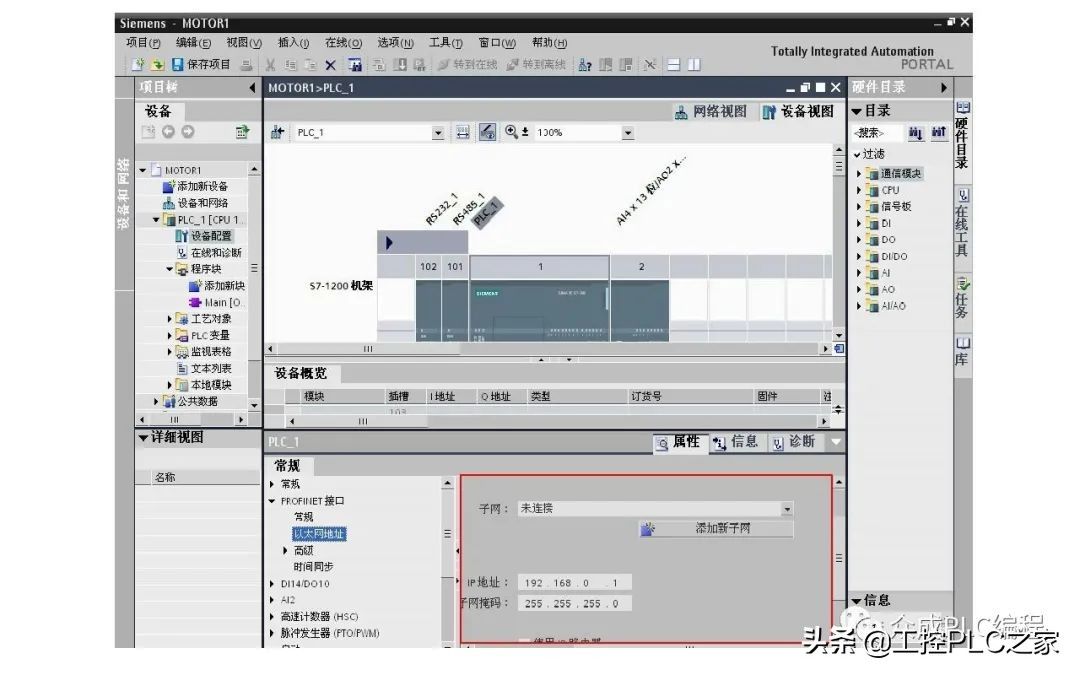This screenshot has width=1080, height=675.
Task: Expand the 公共数据 folder
Action: click(x=156, y=401)
